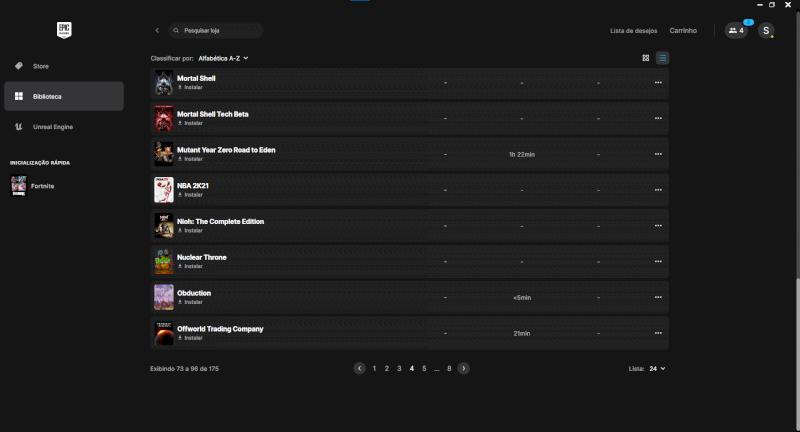Viewport: 800px width, 432px height.
Task: Open the Carrinho link
Action: (683, 31)
